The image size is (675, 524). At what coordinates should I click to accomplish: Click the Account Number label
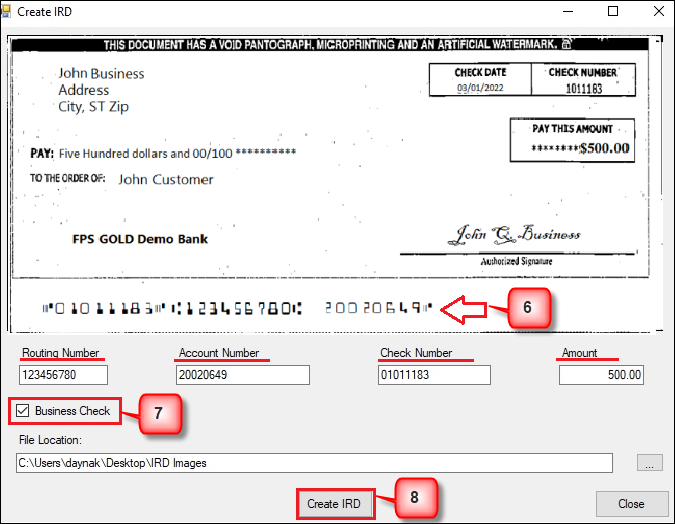219,353
